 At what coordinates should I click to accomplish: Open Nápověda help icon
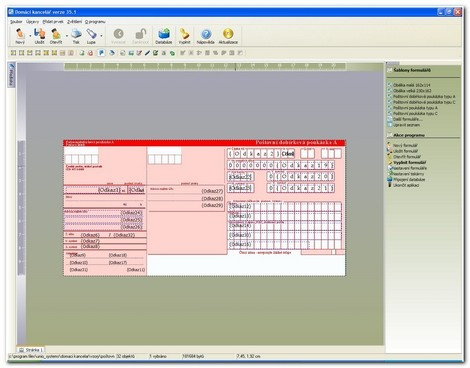(206, 34)
